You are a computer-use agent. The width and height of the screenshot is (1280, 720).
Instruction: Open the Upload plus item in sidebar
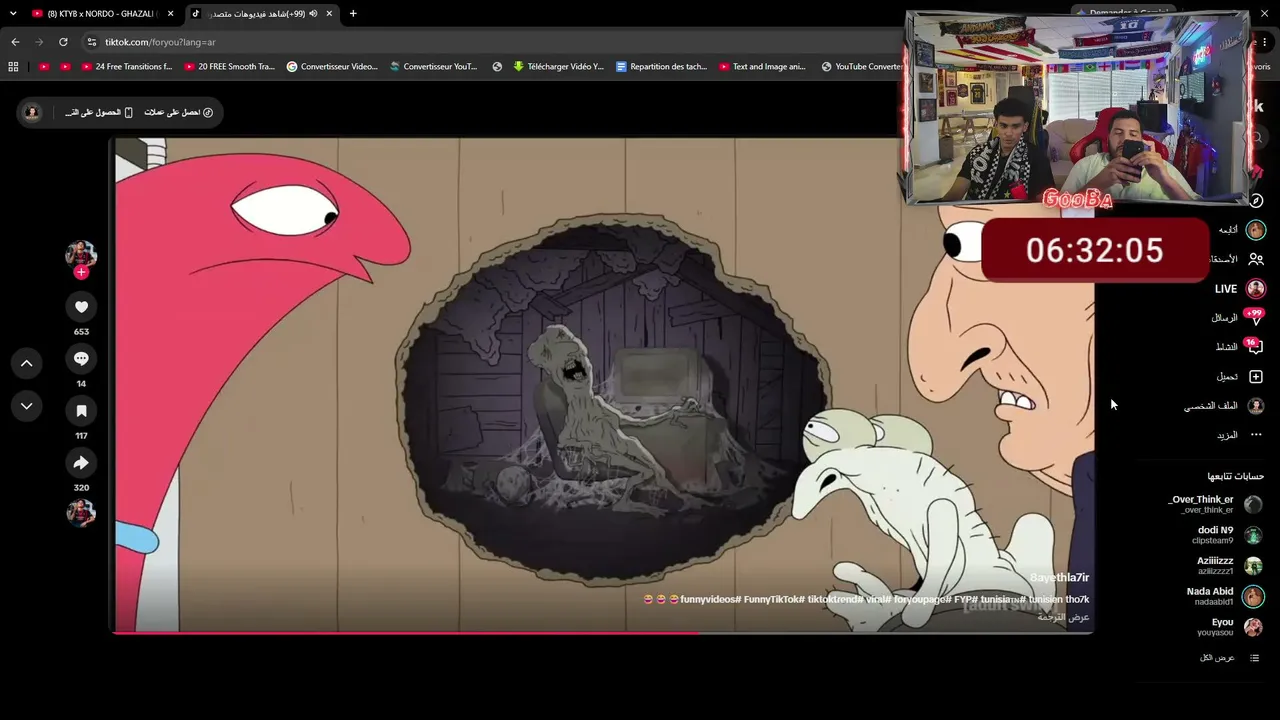click(1240, 376)
